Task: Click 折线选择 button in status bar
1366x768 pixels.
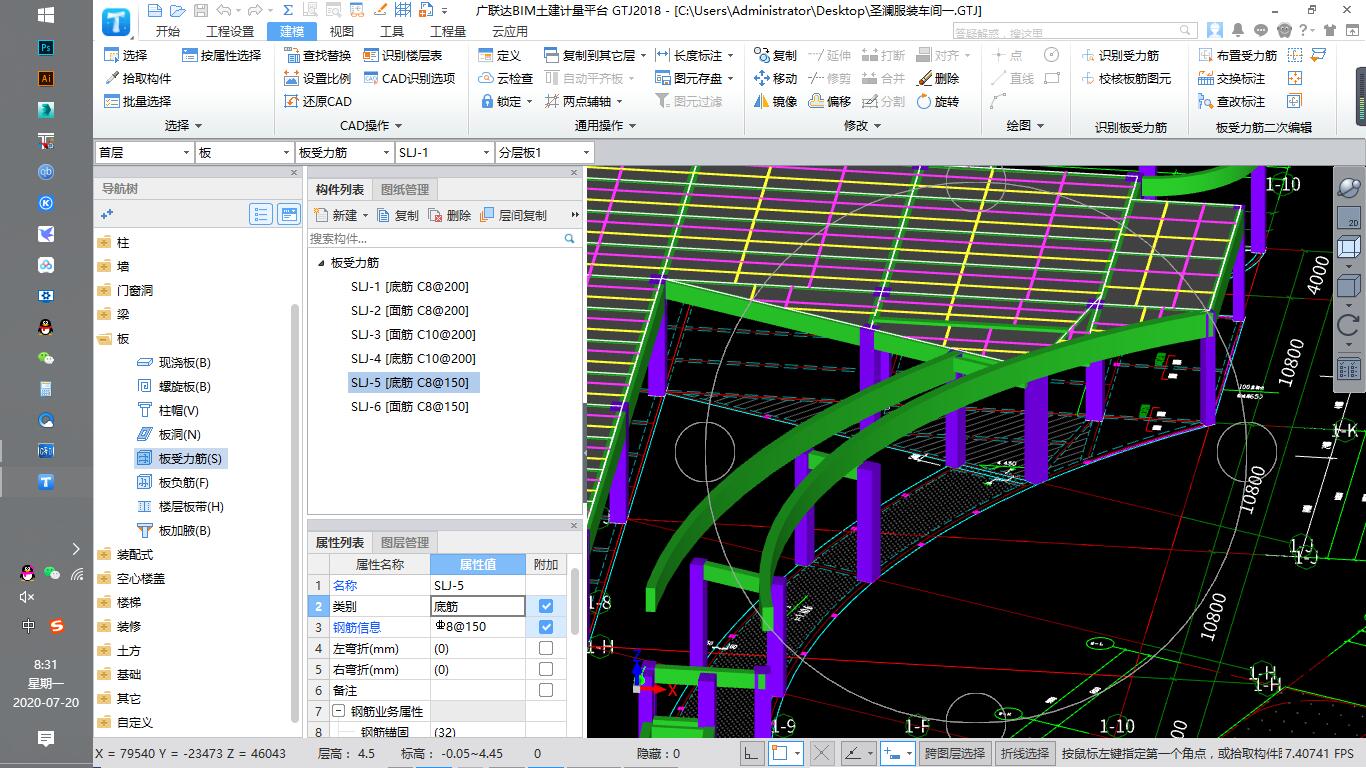Action: click(x=1025, y=753)
